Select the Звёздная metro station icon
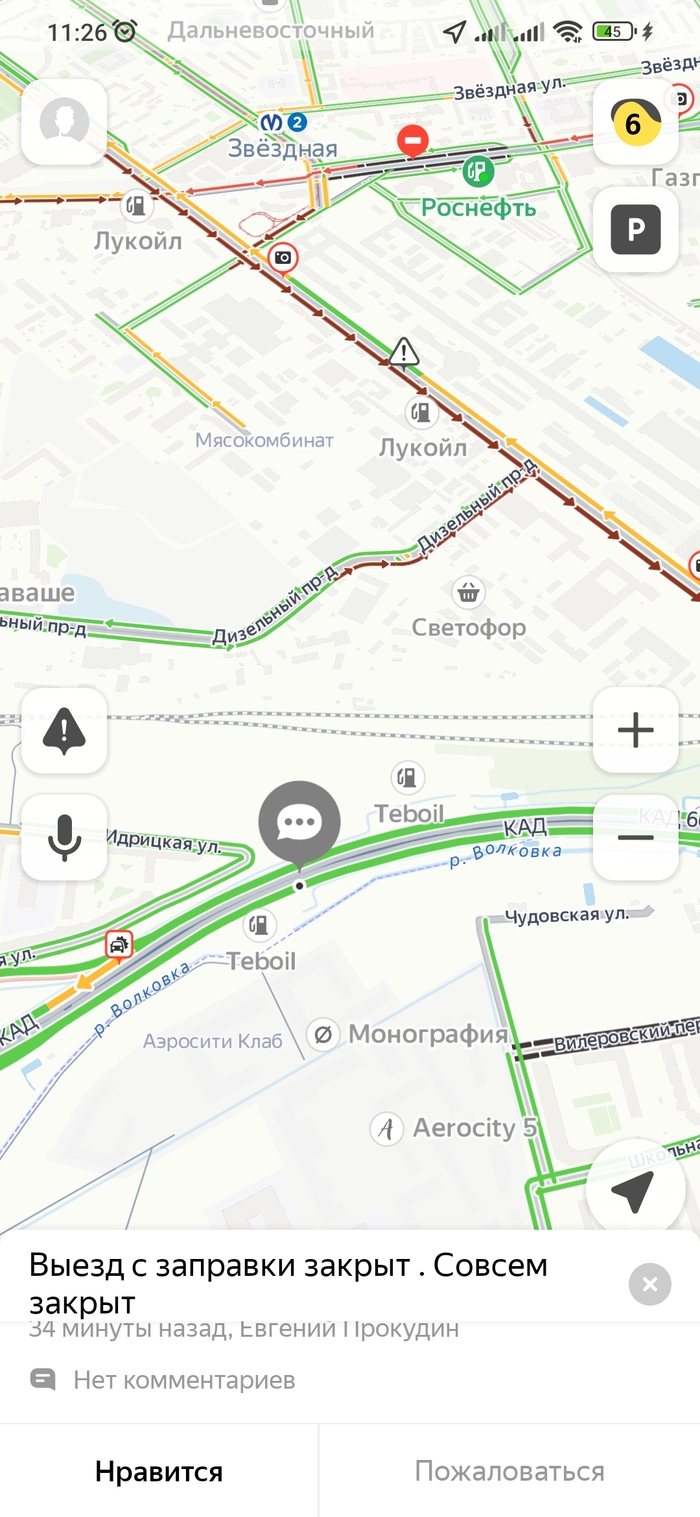Viewport: 700px width, 1517px height. 283,122
